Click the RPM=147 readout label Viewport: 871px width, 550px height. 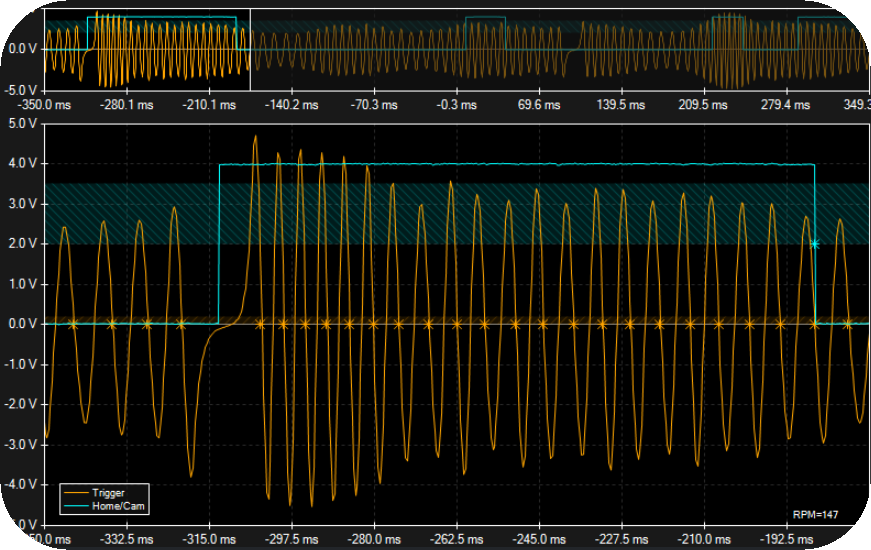[813, 514]
